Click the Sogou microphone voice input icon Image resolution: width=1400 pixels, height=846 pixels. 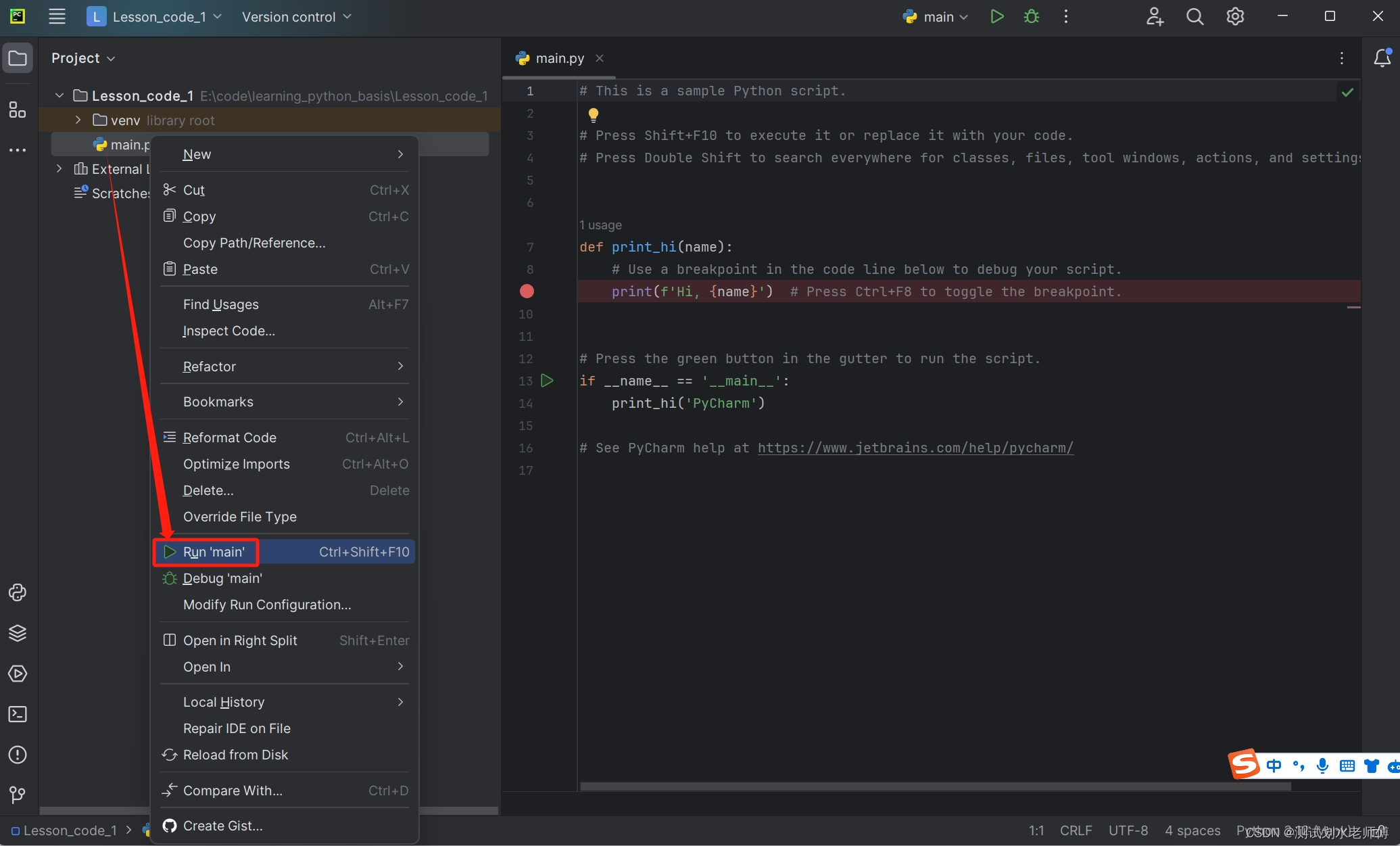pyautogui.click(x=1323, y=766)
